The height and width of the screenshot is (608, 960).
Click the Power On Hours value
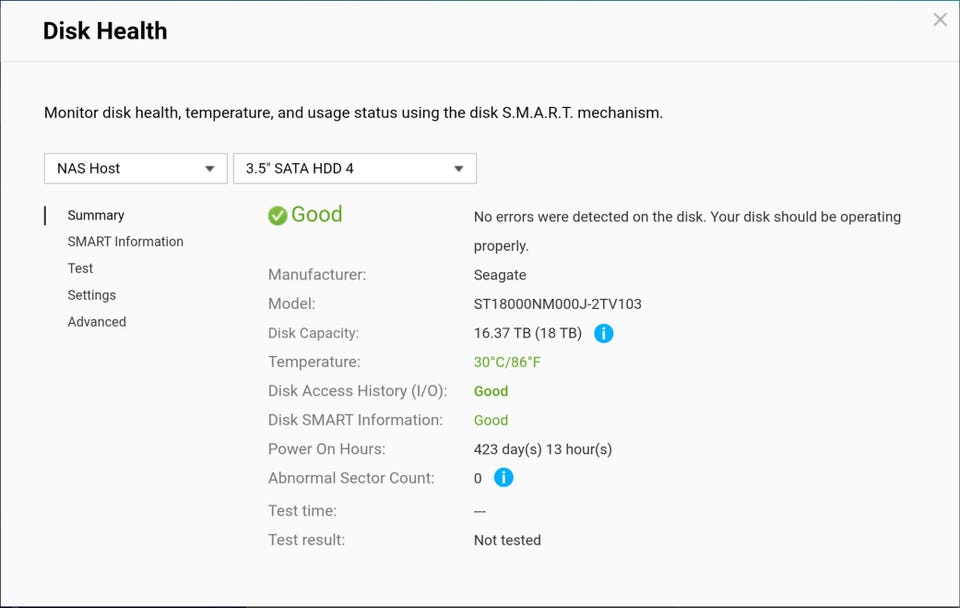[x=543, y=449]
